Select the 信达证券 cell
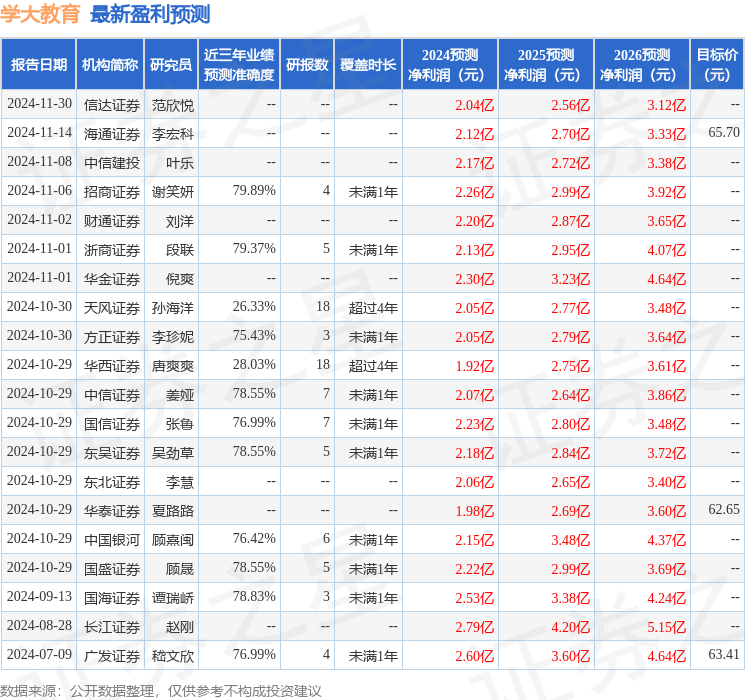 pyautogui.click(x=112, y=105)
